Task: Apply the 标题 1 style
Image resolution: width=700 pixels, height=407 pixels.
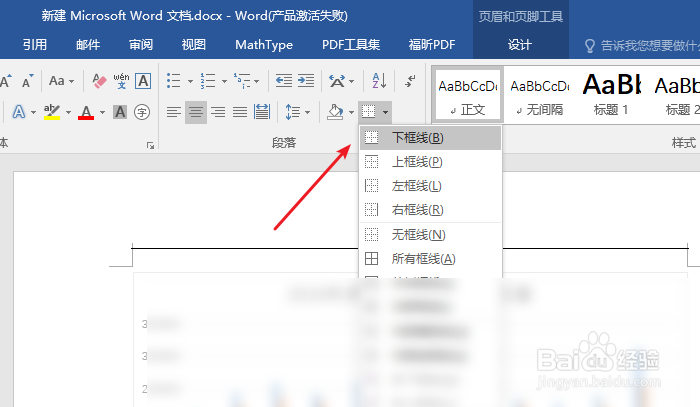Action: [611, 95]
